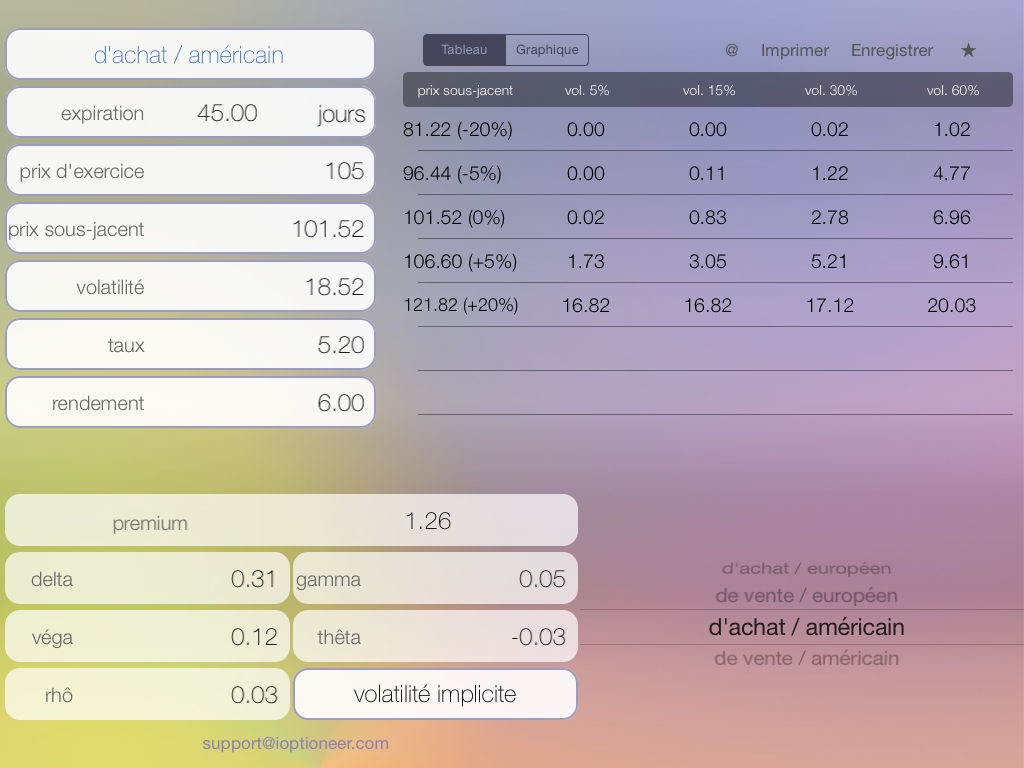The height and width of the screenshot is (768, 1024).
Task: Select de vente / européen in the picker
Action: tap(806, 596)
